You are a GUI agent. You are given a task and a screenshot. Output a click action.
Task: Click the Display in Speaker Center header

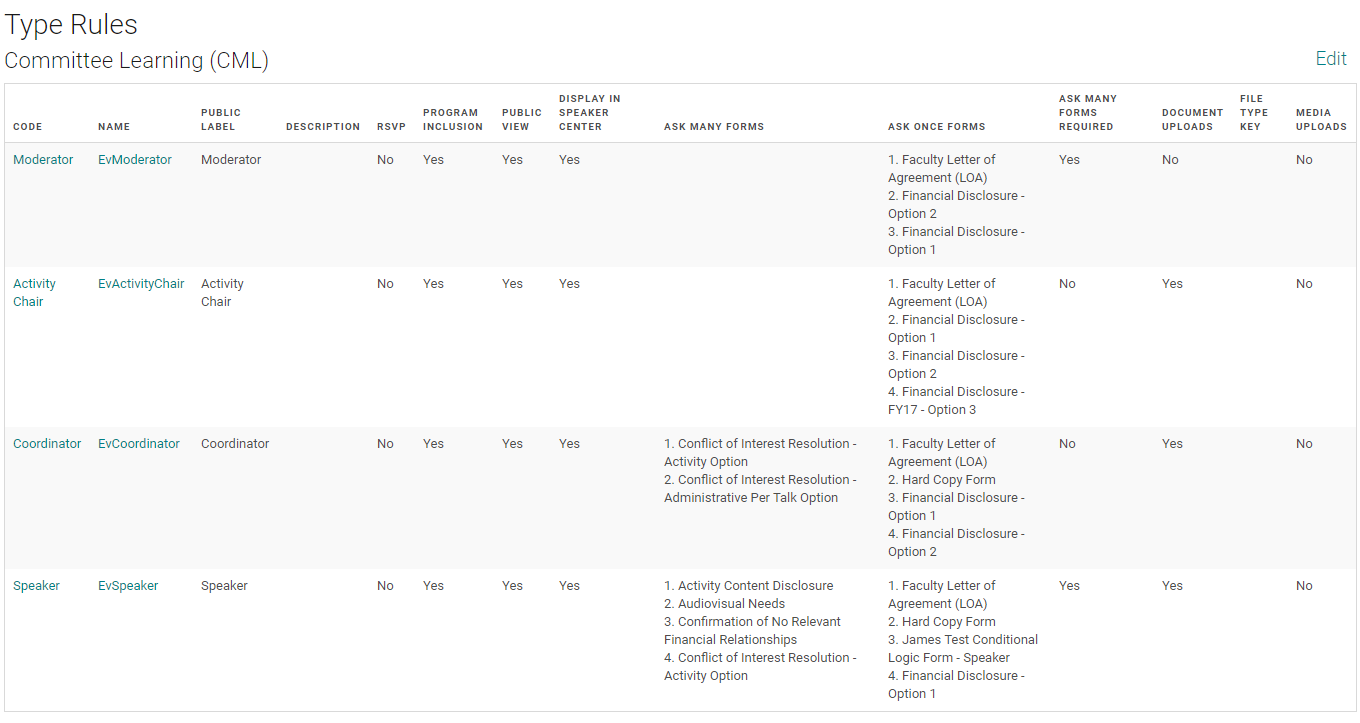(589, 113)
